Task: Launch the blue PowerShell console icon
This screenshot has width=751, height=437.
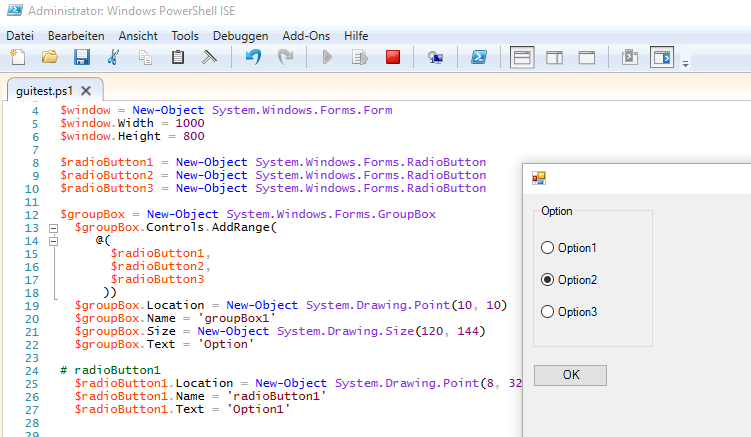Action: click(480, 58)
